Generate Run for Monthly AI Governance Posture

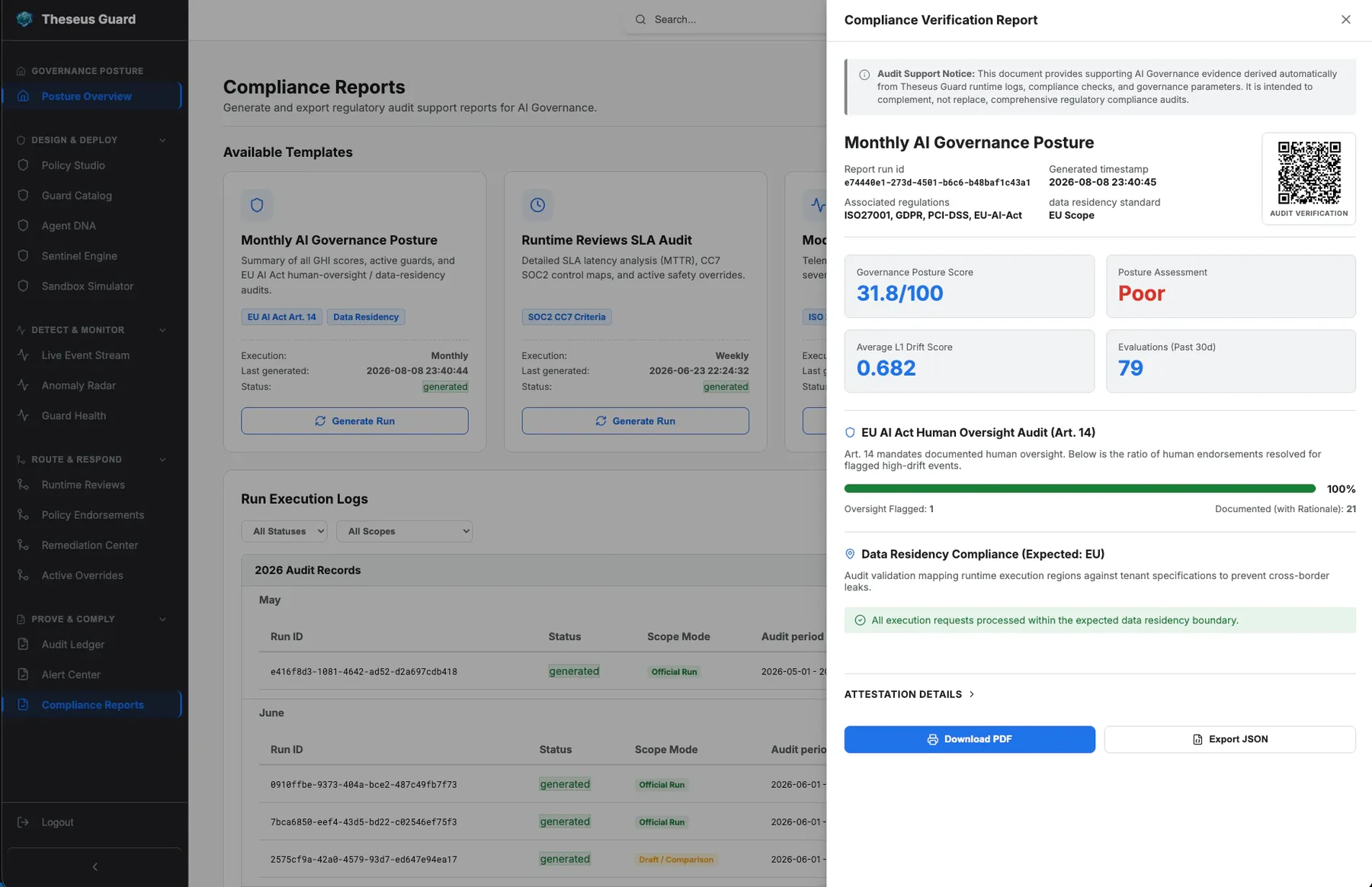[x=354, y=421]
